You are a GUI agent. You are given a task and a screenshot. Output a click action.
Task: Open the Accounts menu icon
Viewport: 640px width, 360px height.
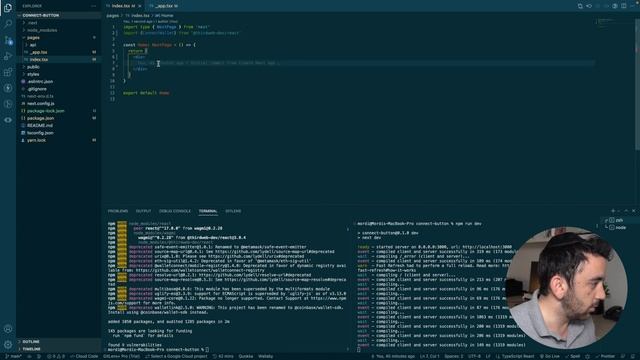(8, 329)
